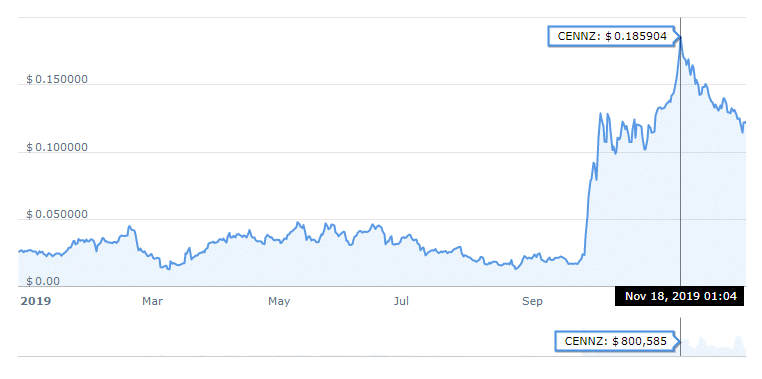
Task: Click the right end of the price line
Action: tap(744, 122)
